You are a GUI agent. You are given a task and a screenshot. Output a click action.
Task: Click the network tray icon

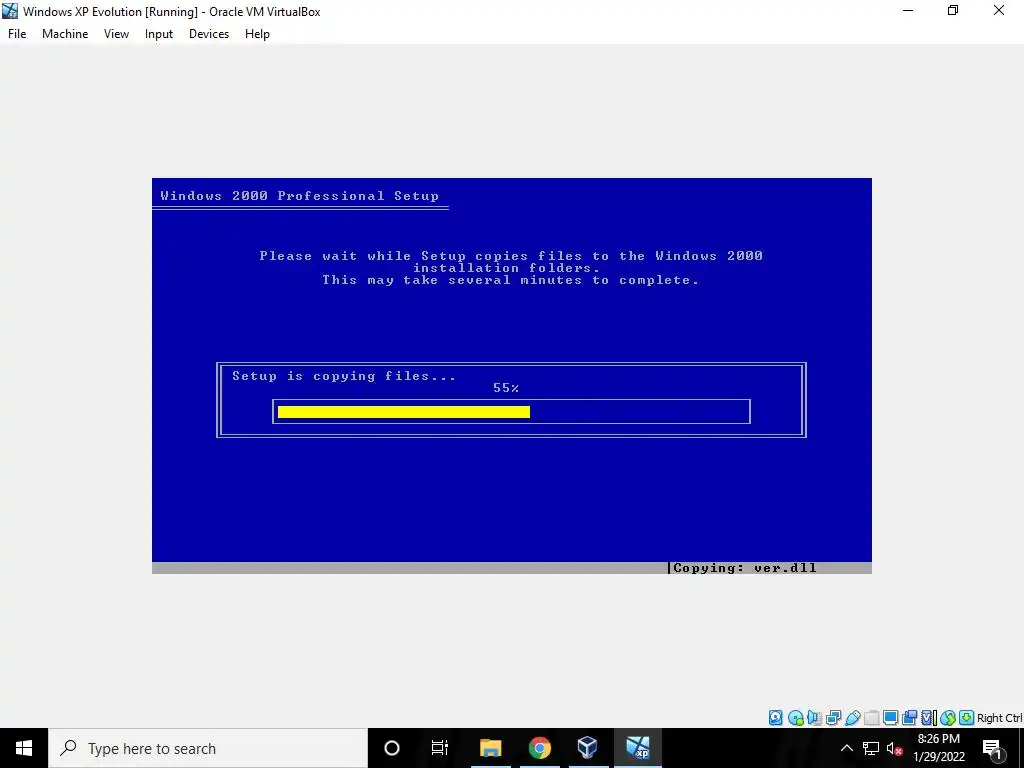click(x=871, y=748)
